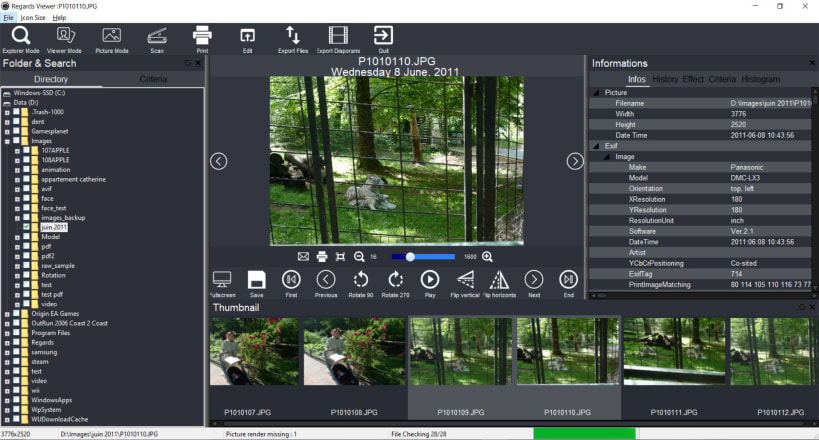Zoom out with the minus magnifier
Screen dimensions: 819x440
[x=359, y=257]
